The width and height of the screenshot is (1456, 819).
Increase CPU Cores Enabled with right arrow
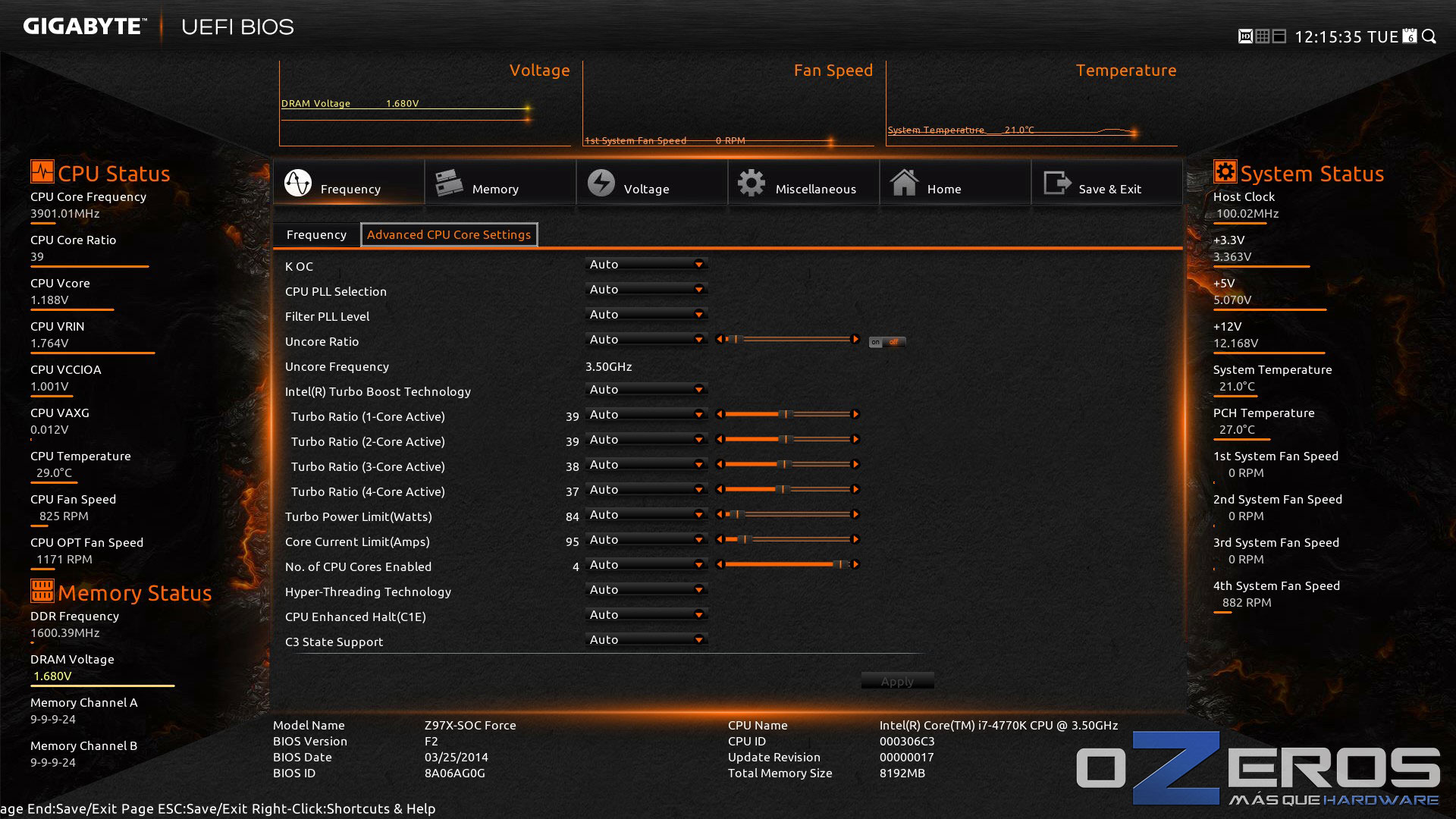click(x=855, y=564)
